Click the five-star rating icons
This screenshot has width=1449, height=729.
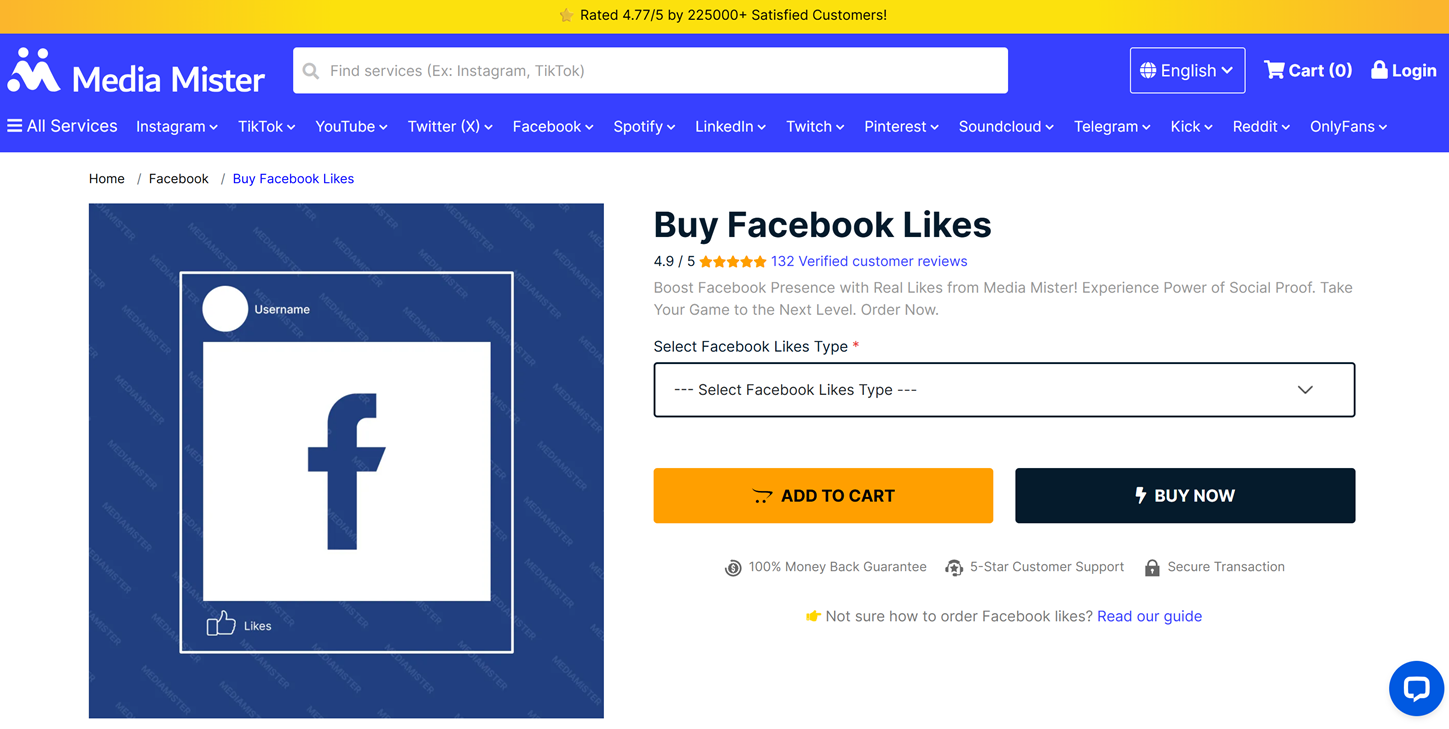(x=732, y=262)
